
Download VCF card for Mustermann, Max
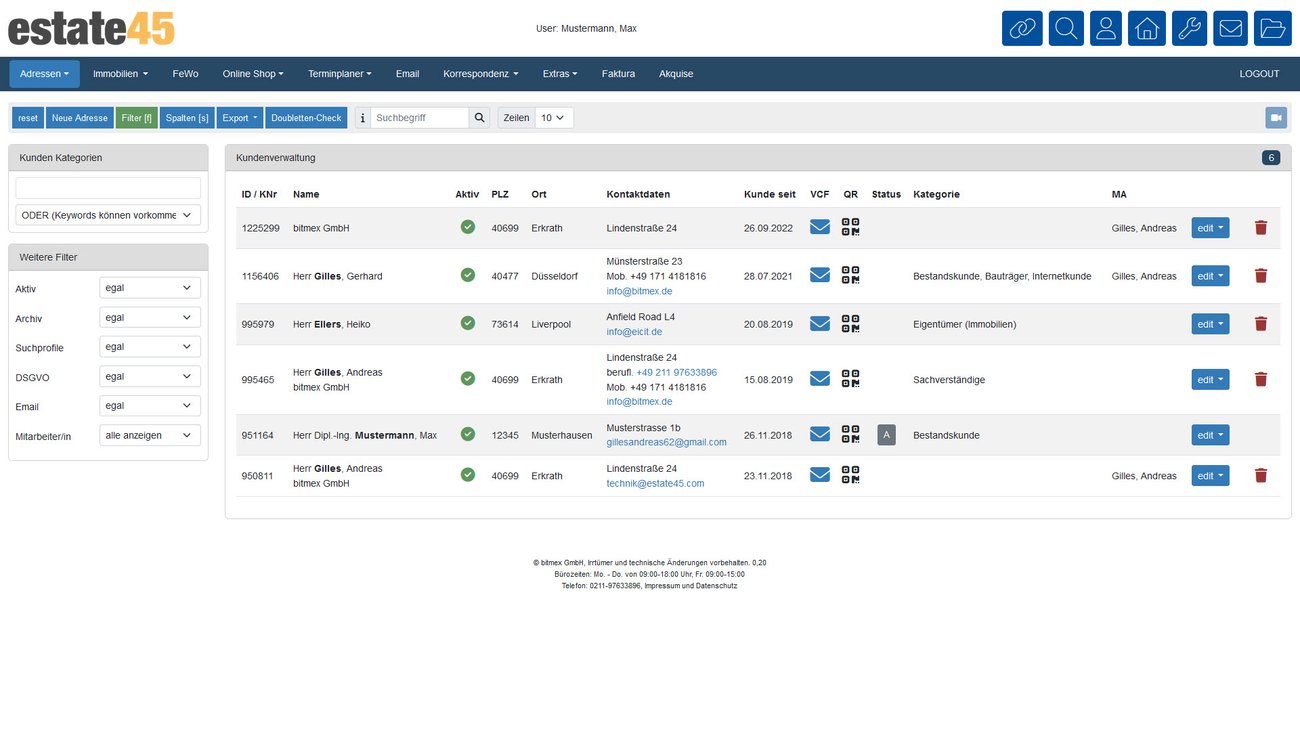[x=820, y=434]
